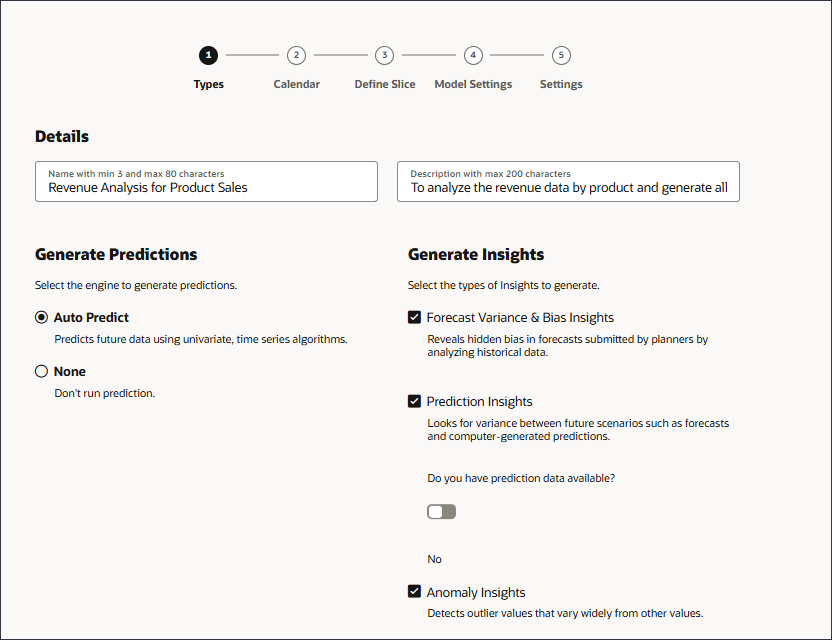Flip the prediction data availability switch
The height and width of the screenshot is (640, 832).
(x=441, y=511)
